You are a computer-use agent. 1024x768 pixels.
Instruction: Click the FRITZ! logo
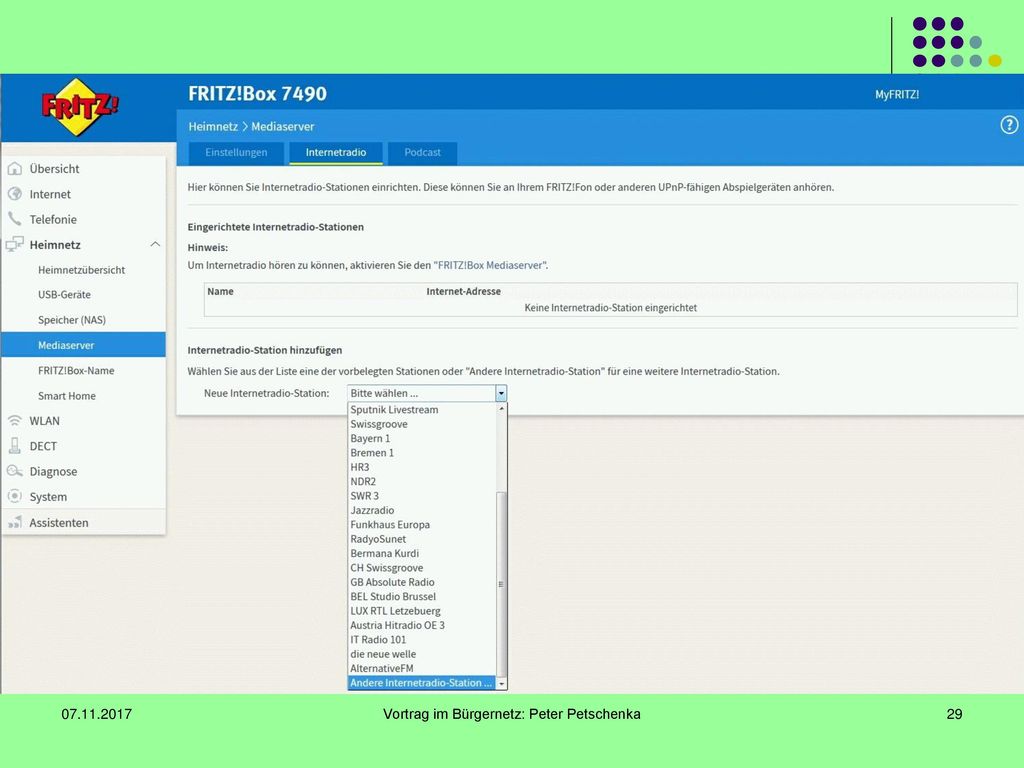(80, 107)
